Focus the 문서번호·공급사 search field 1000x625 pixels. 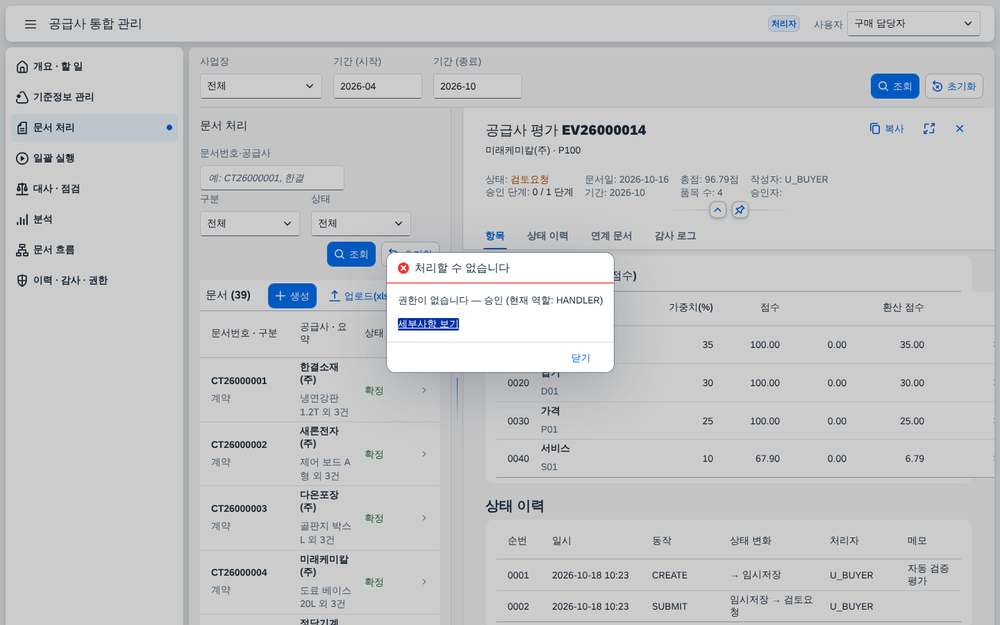tap(272, 178)
